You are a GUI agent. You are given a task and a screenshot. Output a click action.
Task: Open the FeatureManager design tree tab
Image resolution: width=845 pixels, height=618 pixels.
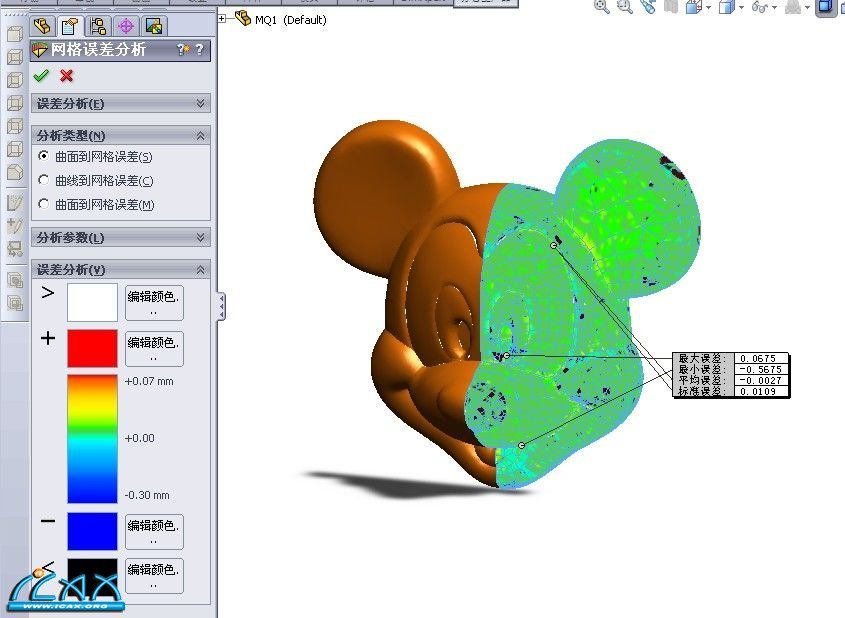[42, 26]
